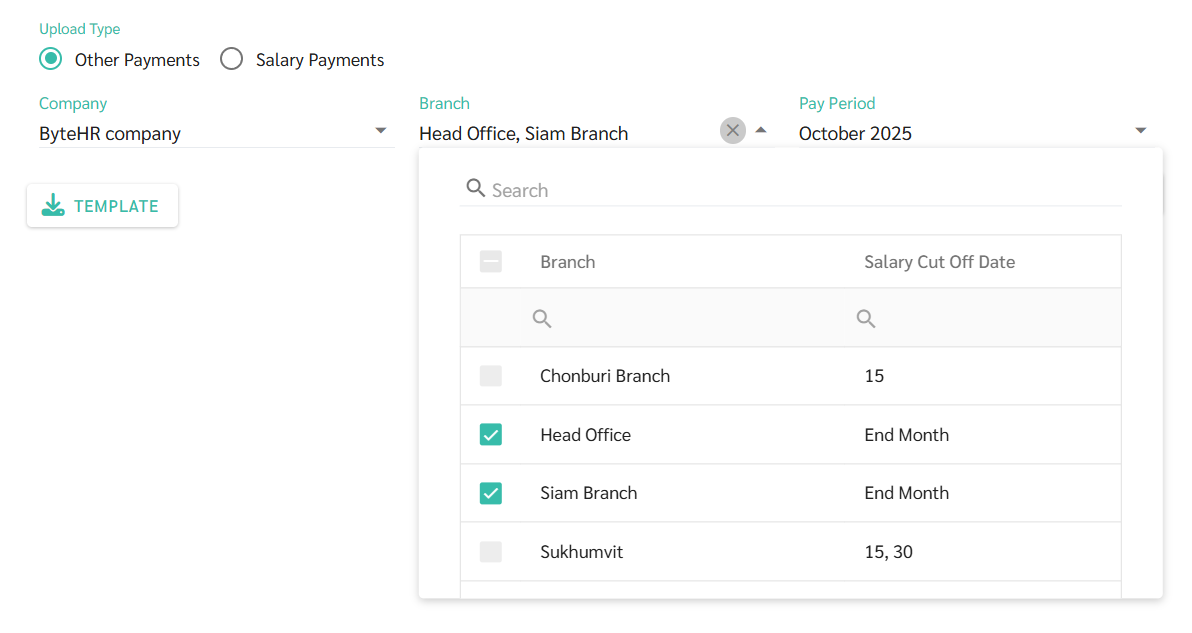Image resolution: width=1192 pixels, height=633 pixels.
Task: Toggle the select-all branches header checkbox
Action: [x=491, y=262]
